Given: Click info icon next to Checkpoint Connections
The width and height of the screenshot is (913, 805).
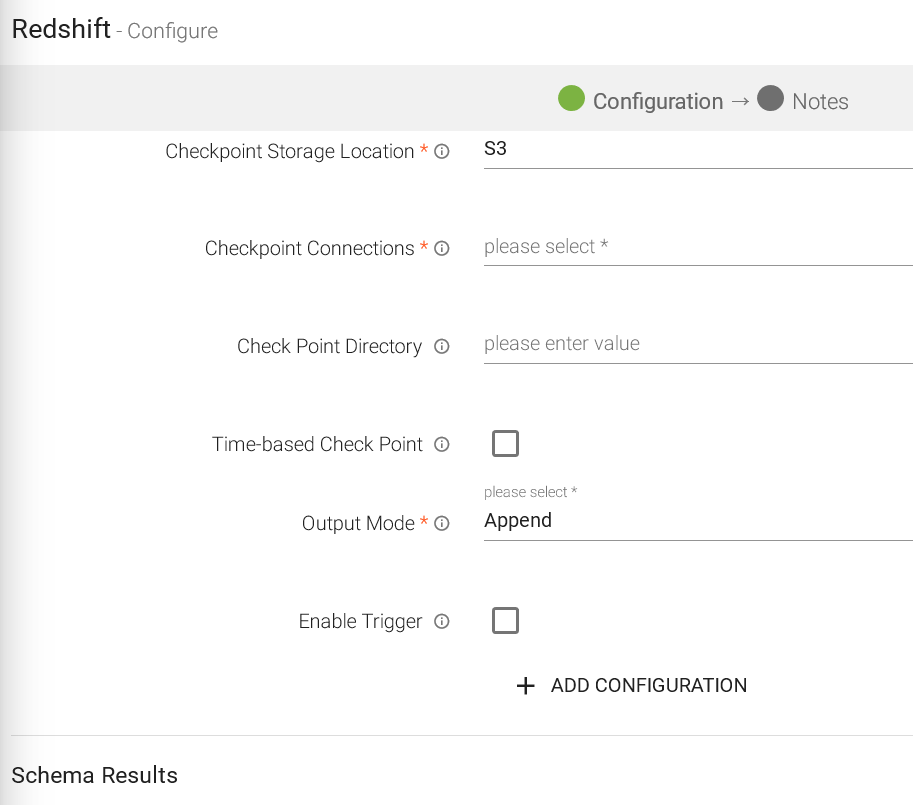Looking at the screenshot, I should click(x=442, y=249).
